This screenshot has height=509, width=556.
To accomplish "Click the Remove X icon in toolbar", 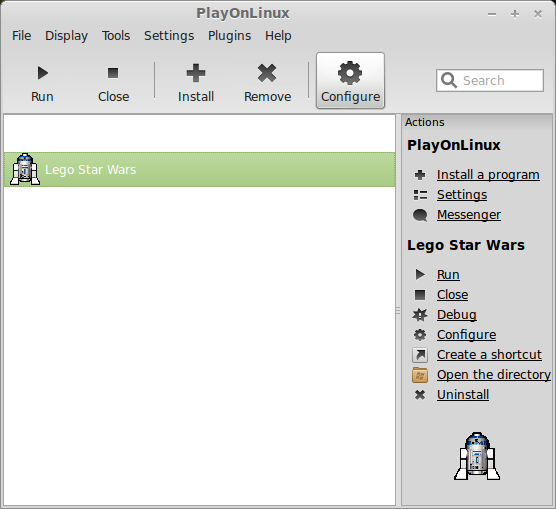I will pos(267,73).
